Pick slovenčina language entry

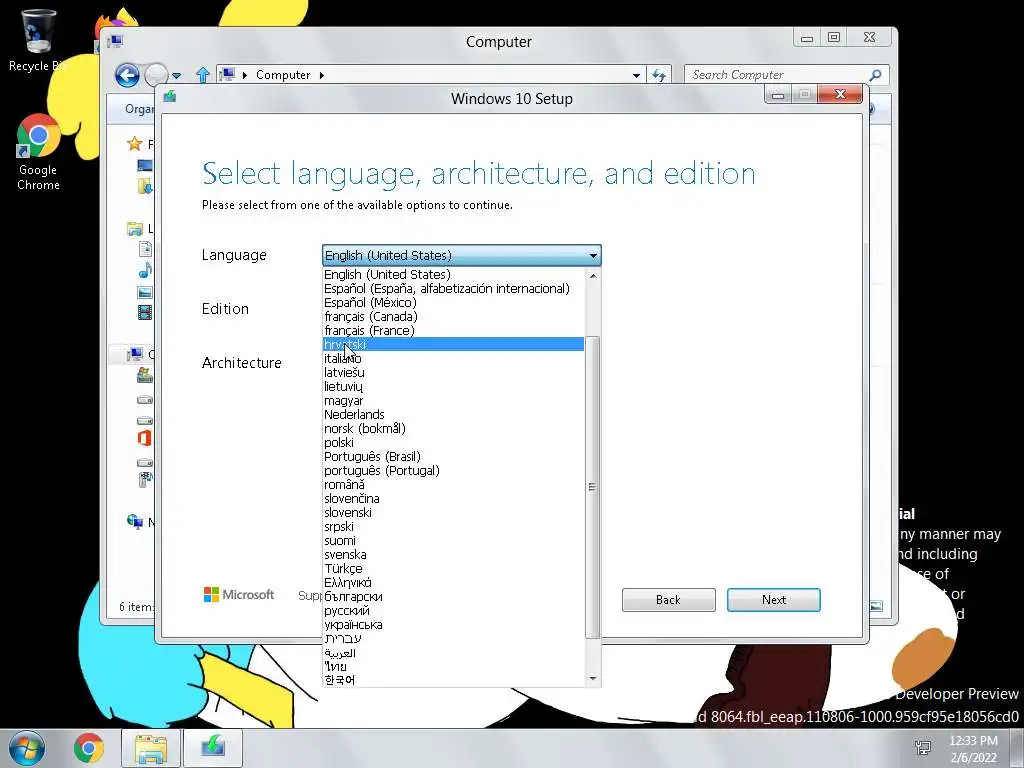point(453,498)
